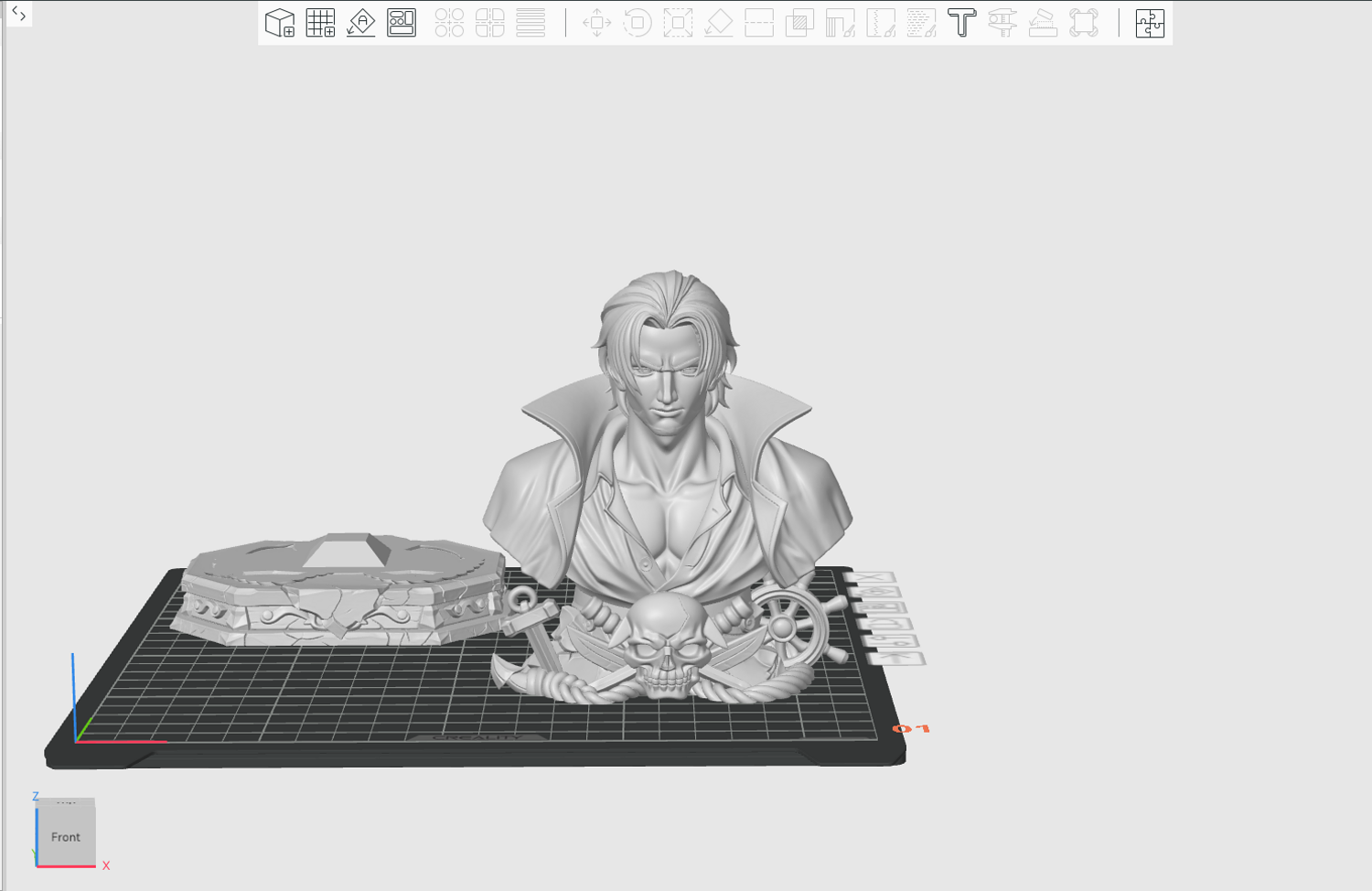Open the Text tool marked with T
Viewport: 1372px width, 891px height.
[x=962, y=23]
